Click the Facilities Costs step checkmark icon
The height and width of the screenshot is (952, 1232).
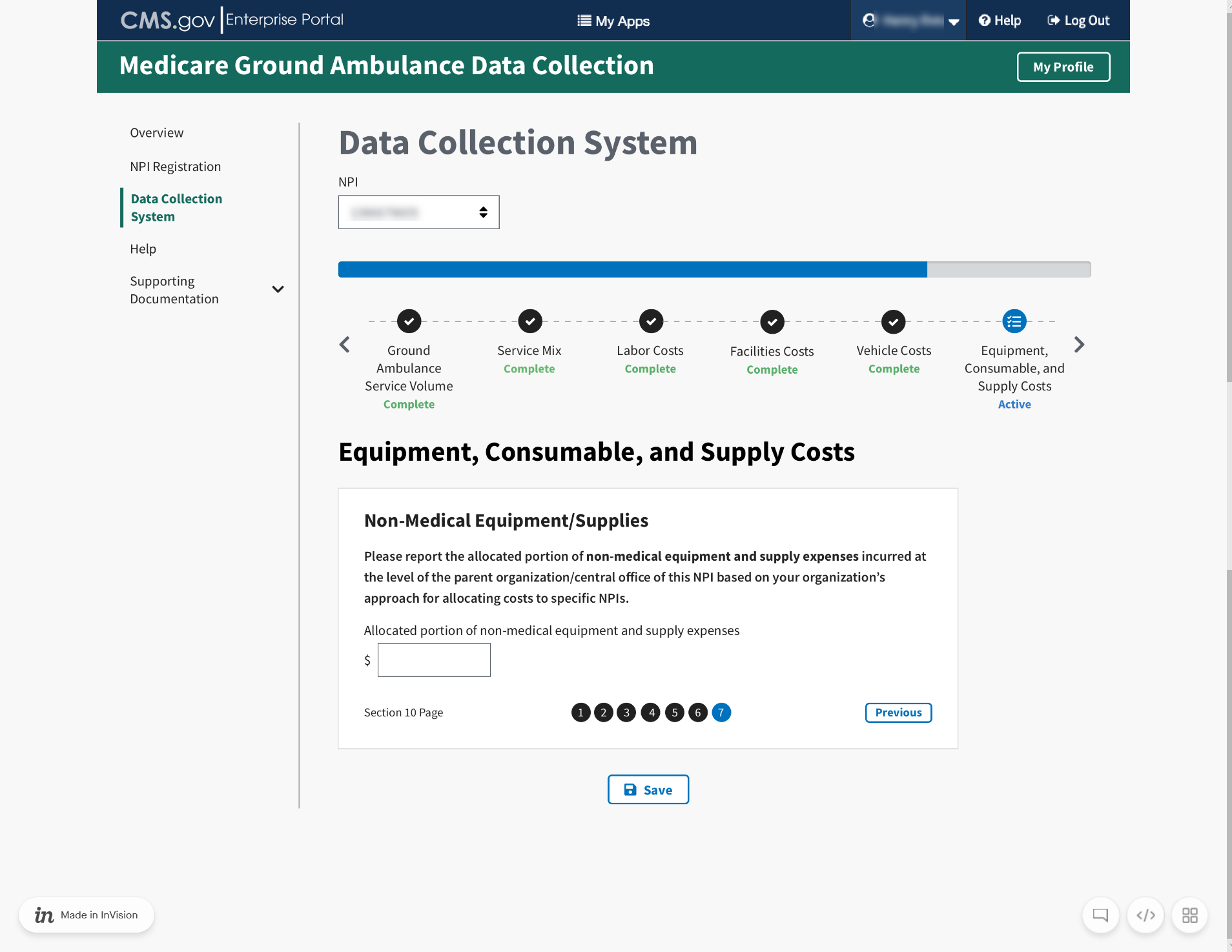[772, 321]
